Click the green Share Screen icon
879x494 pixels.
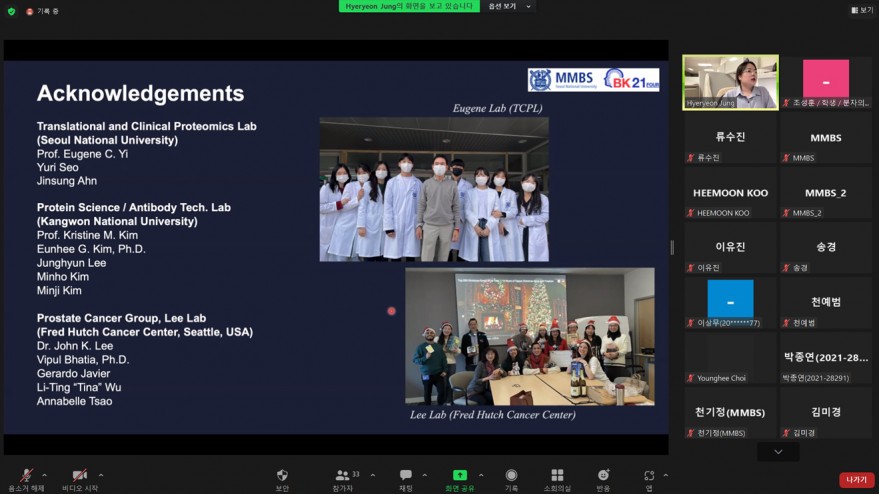coord(459,475)
